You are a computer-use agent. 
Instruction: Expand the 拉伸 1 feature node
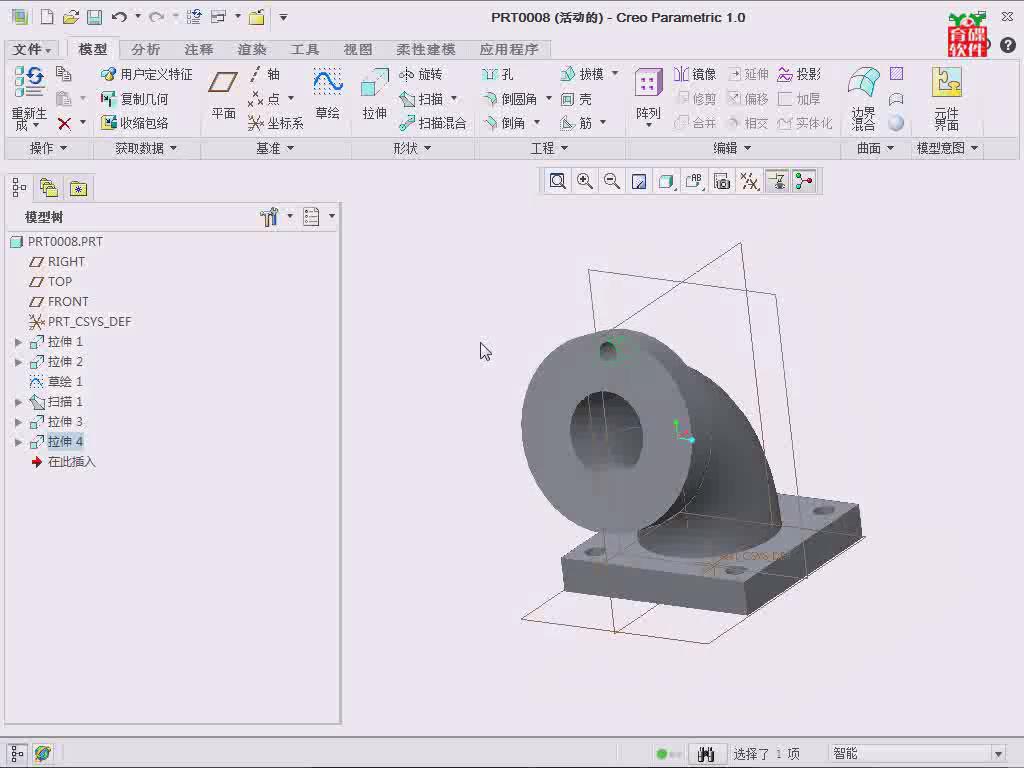(18, 342)
